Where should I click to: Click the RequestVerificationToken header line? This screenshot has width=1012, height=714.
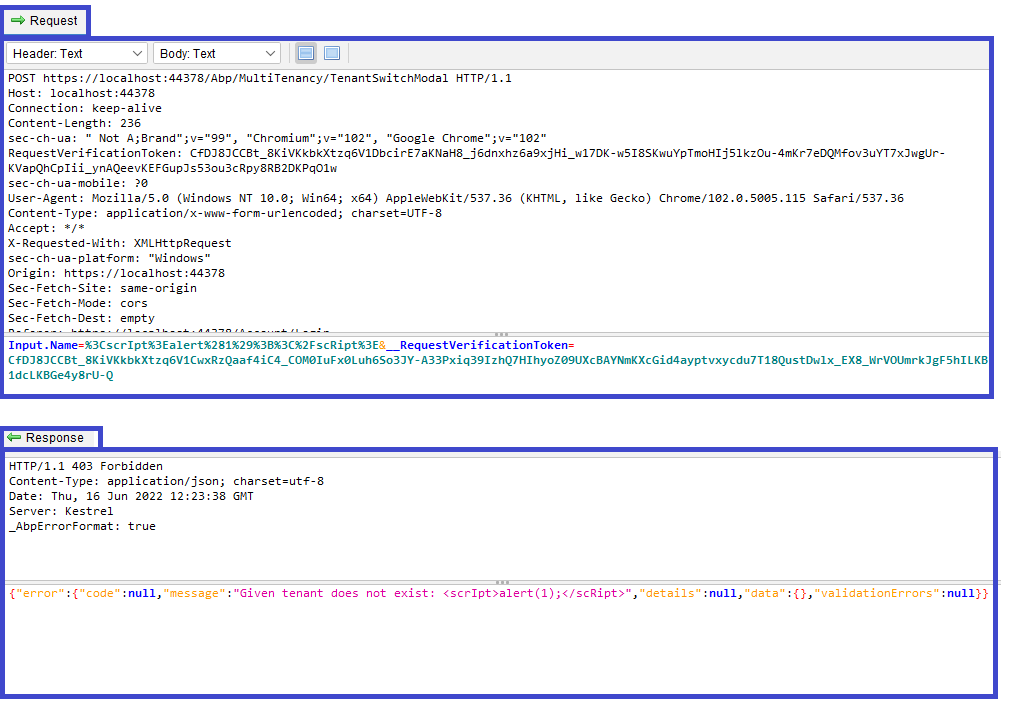(476, 161)
